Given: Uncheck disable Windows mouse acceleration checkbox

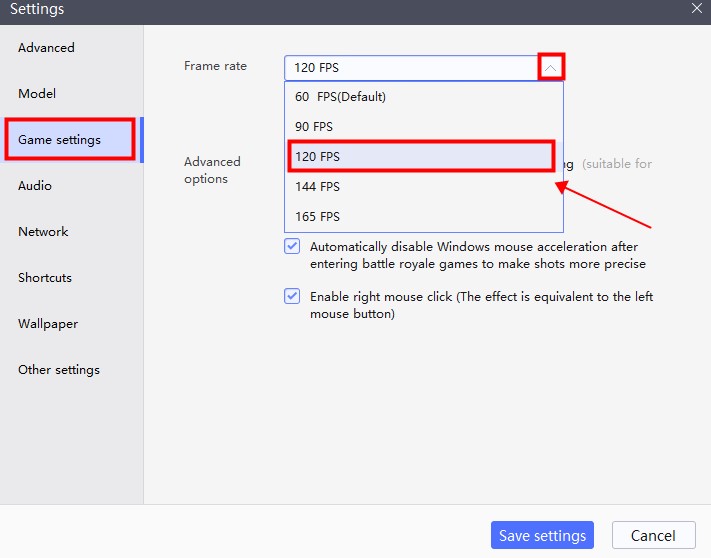Looking at the screenshot, I should [x=292, y=247].
